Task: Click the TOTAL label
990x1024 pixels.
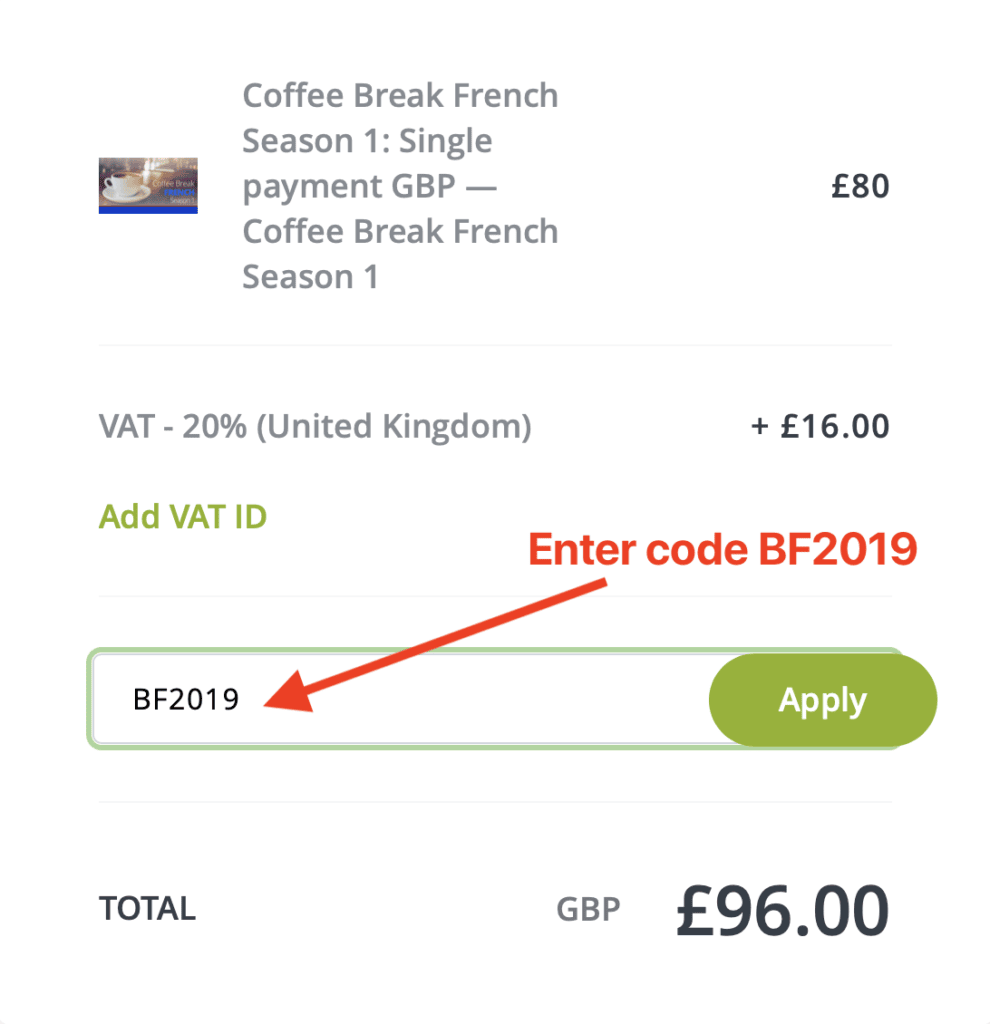Action: (x=148, y=908)
